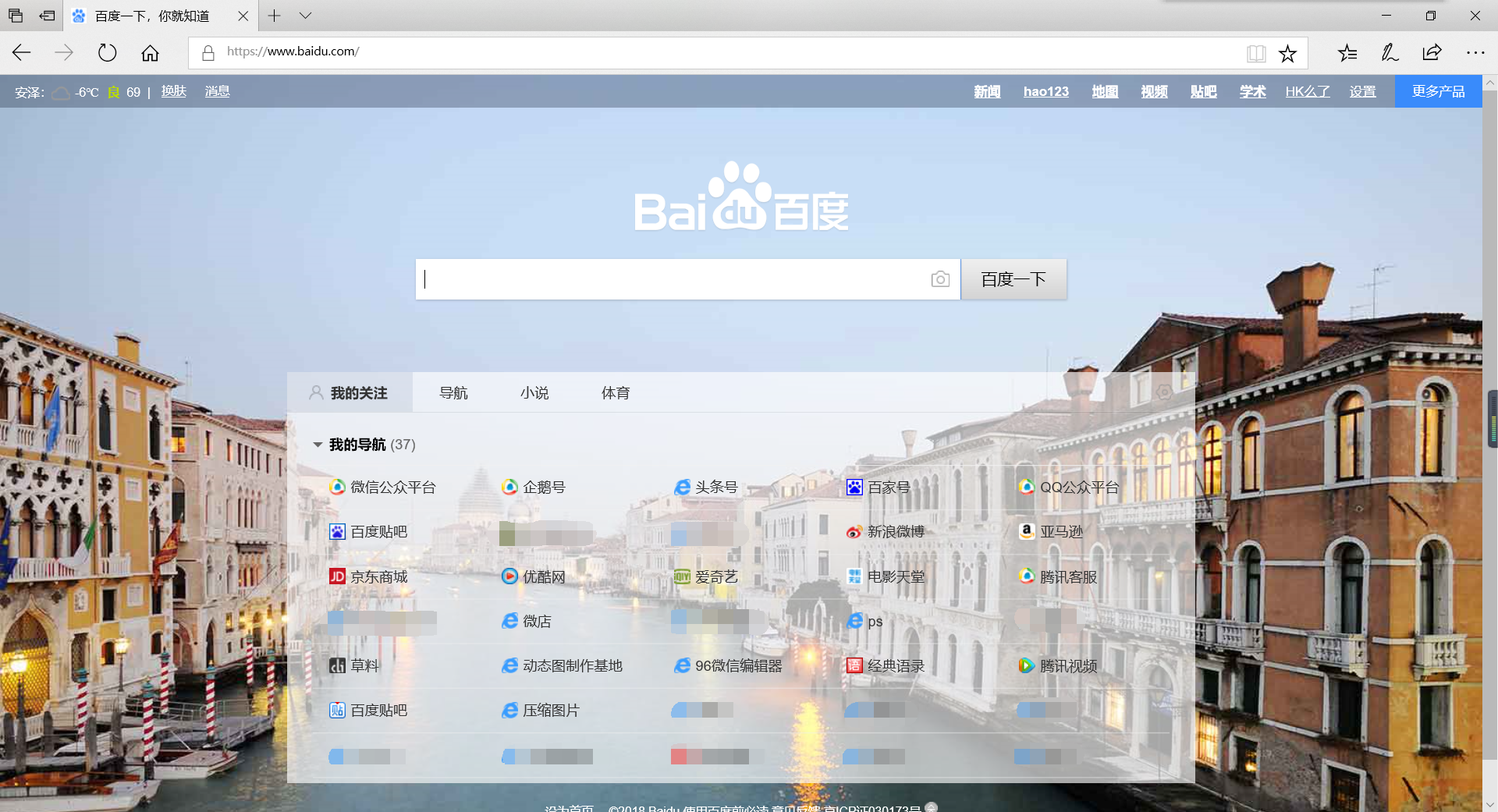Viewport: 1498px width, 812px height.
Task: Open the tab list dropdown chevron
Action: pos(305,16)
